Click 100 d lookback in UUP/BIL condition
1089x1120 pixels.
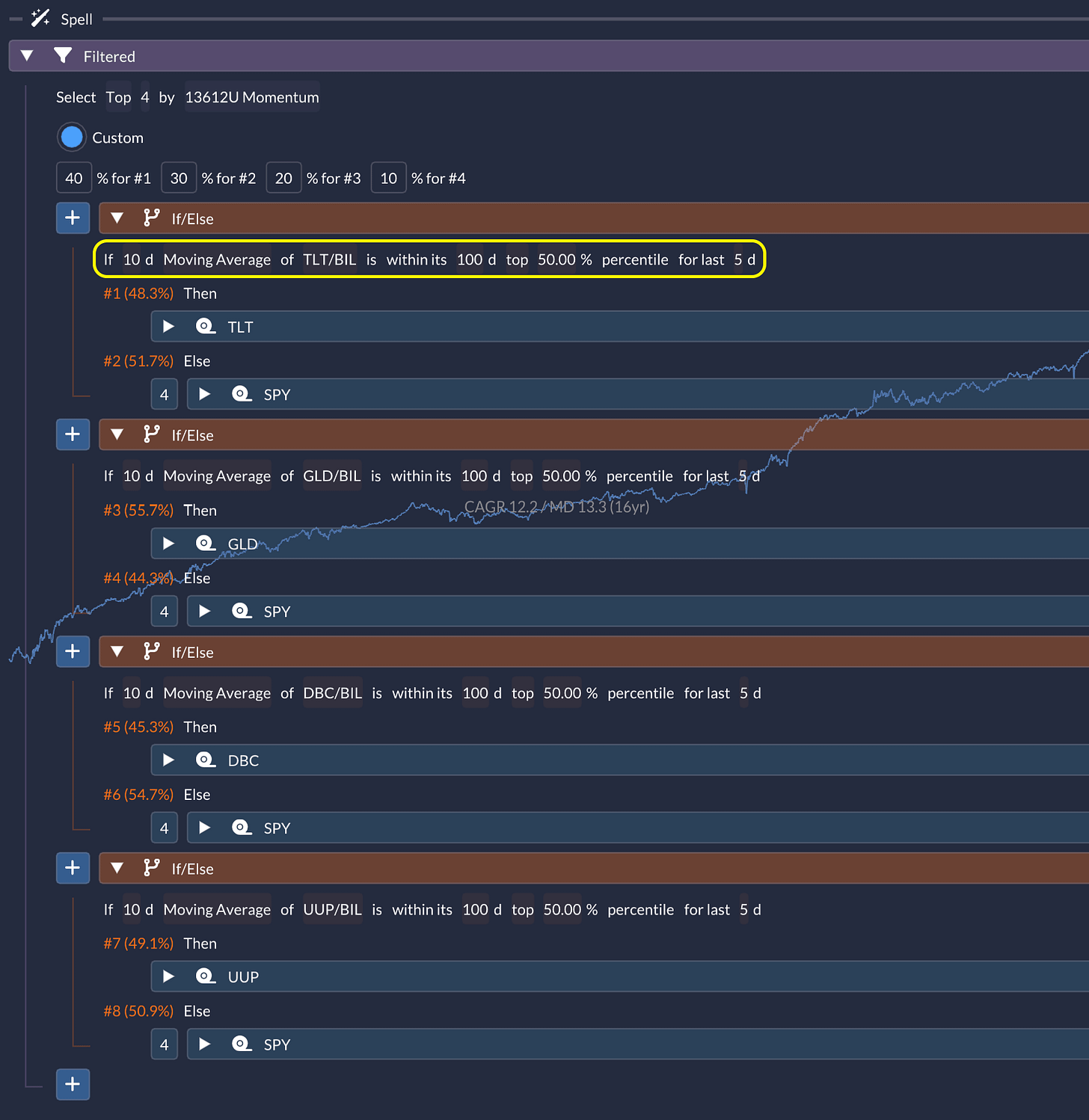coord(476,910)
